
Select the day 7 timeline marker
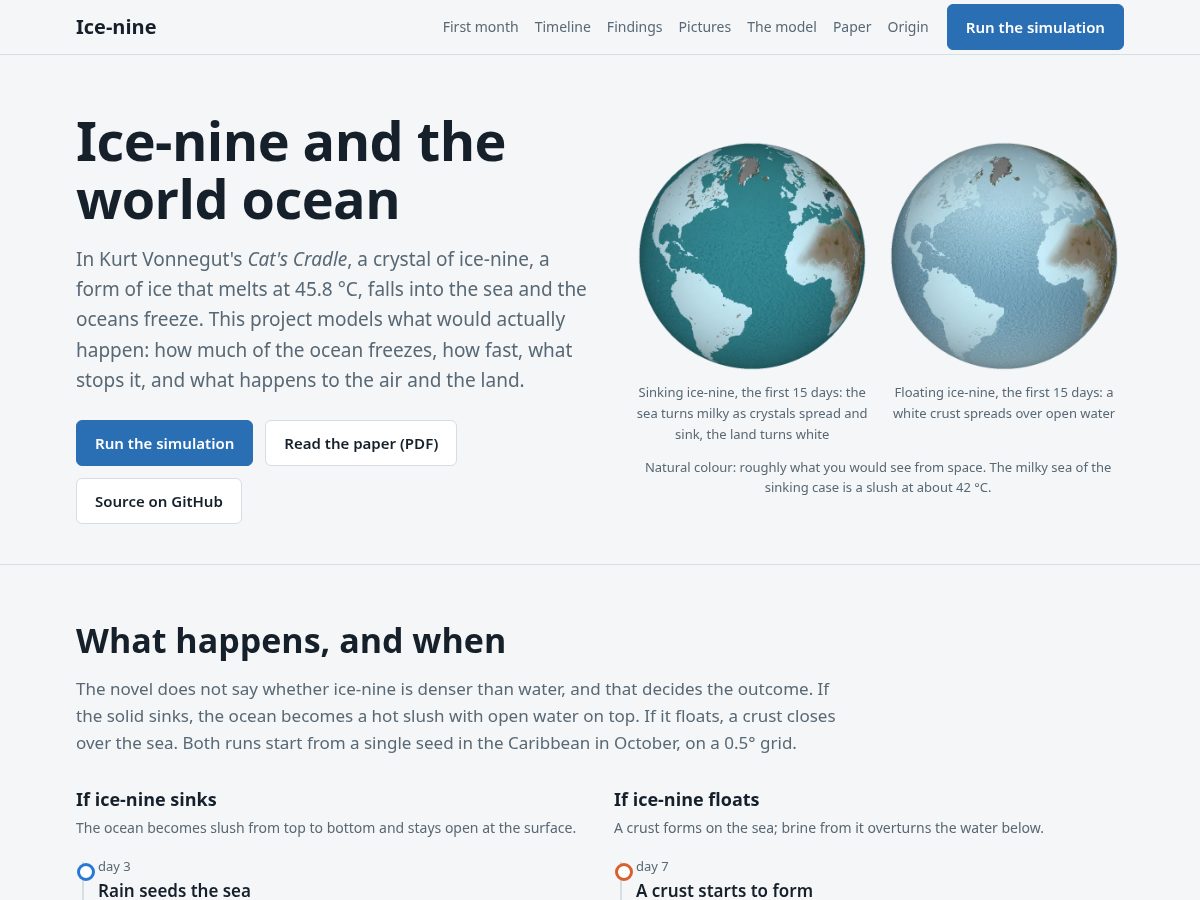click(x=624, y=872)
